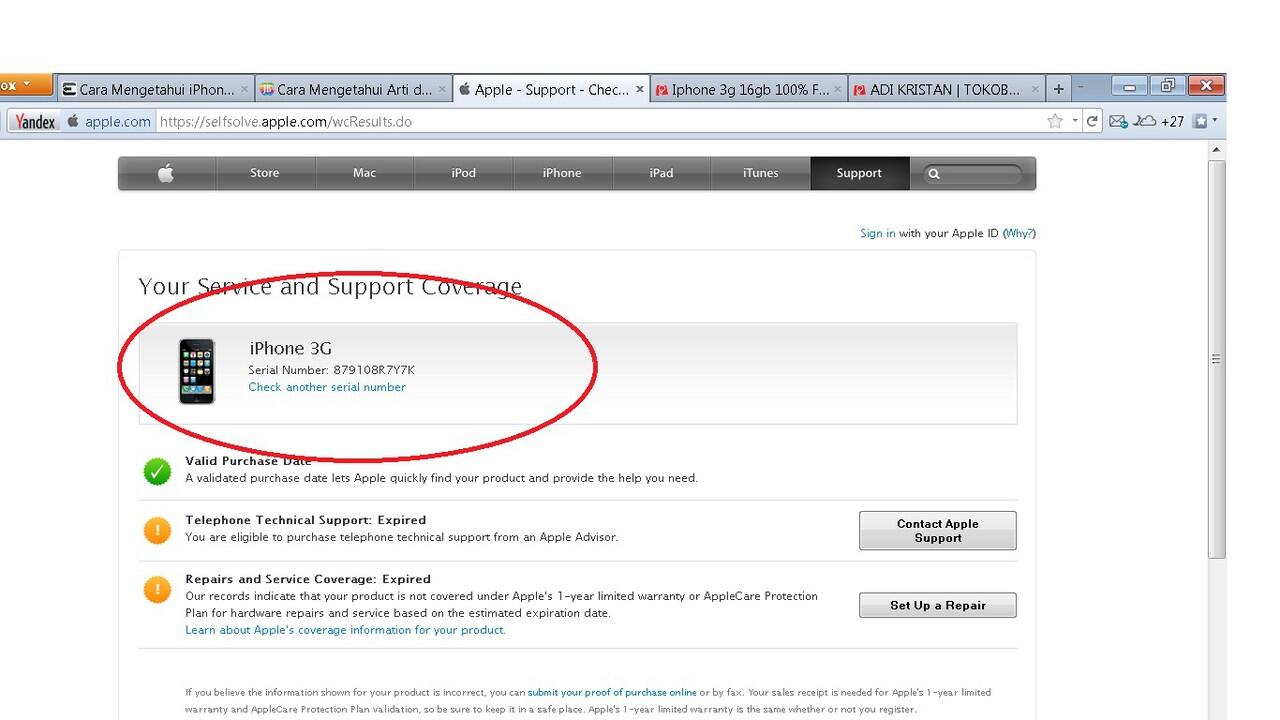Click the weather cloud +27 icon
Screen dimensions: 1280x720
[1159, 122]
